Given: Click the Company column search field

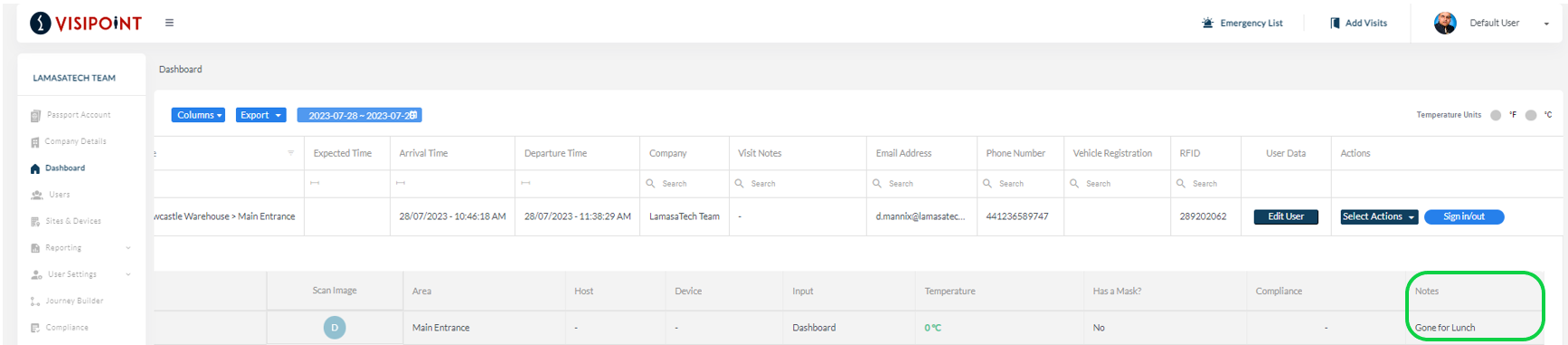Looking at the screenshot, I should coord(685,184).
